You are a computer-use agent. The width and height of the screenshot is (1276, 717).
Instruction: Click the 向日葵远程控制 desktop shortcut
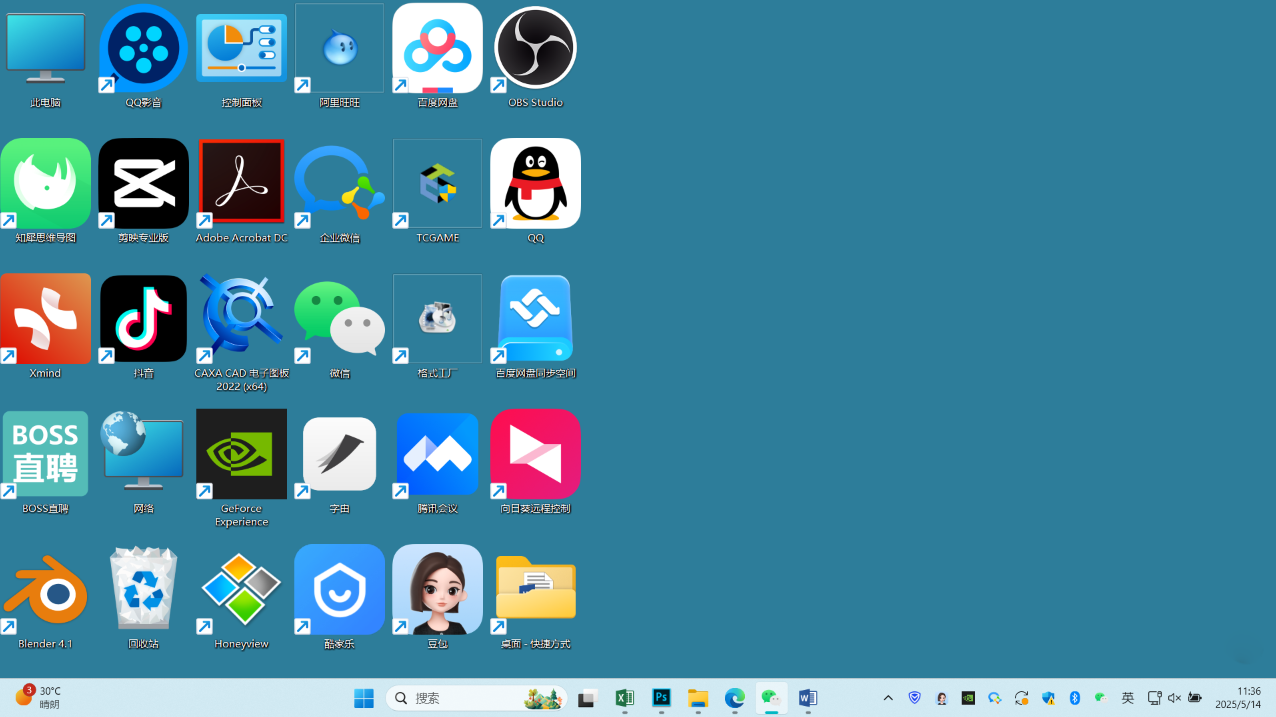(x=535, y=462)
